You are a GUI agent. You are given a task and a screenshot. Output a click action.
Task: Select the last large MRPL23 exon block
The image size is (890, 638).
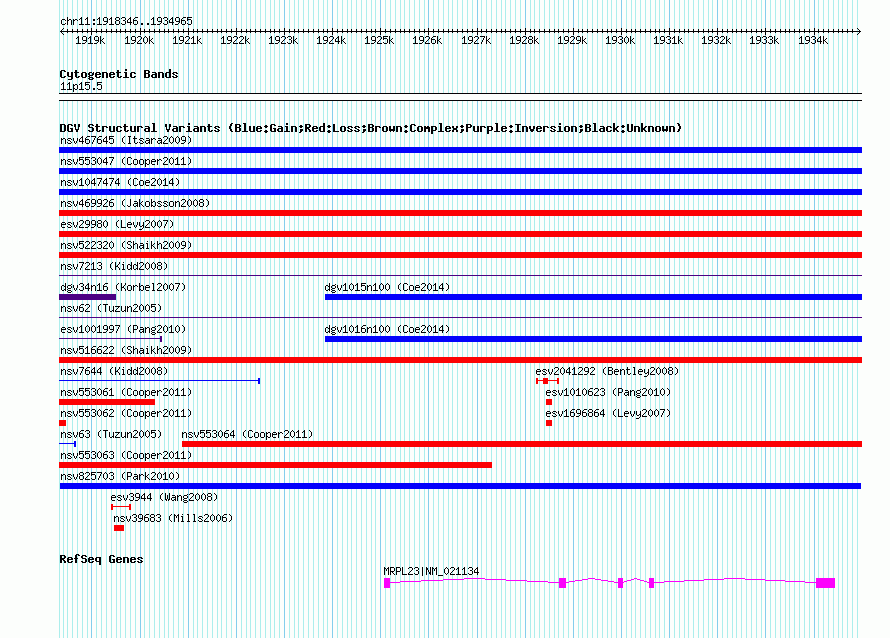[x=826, y=583]
